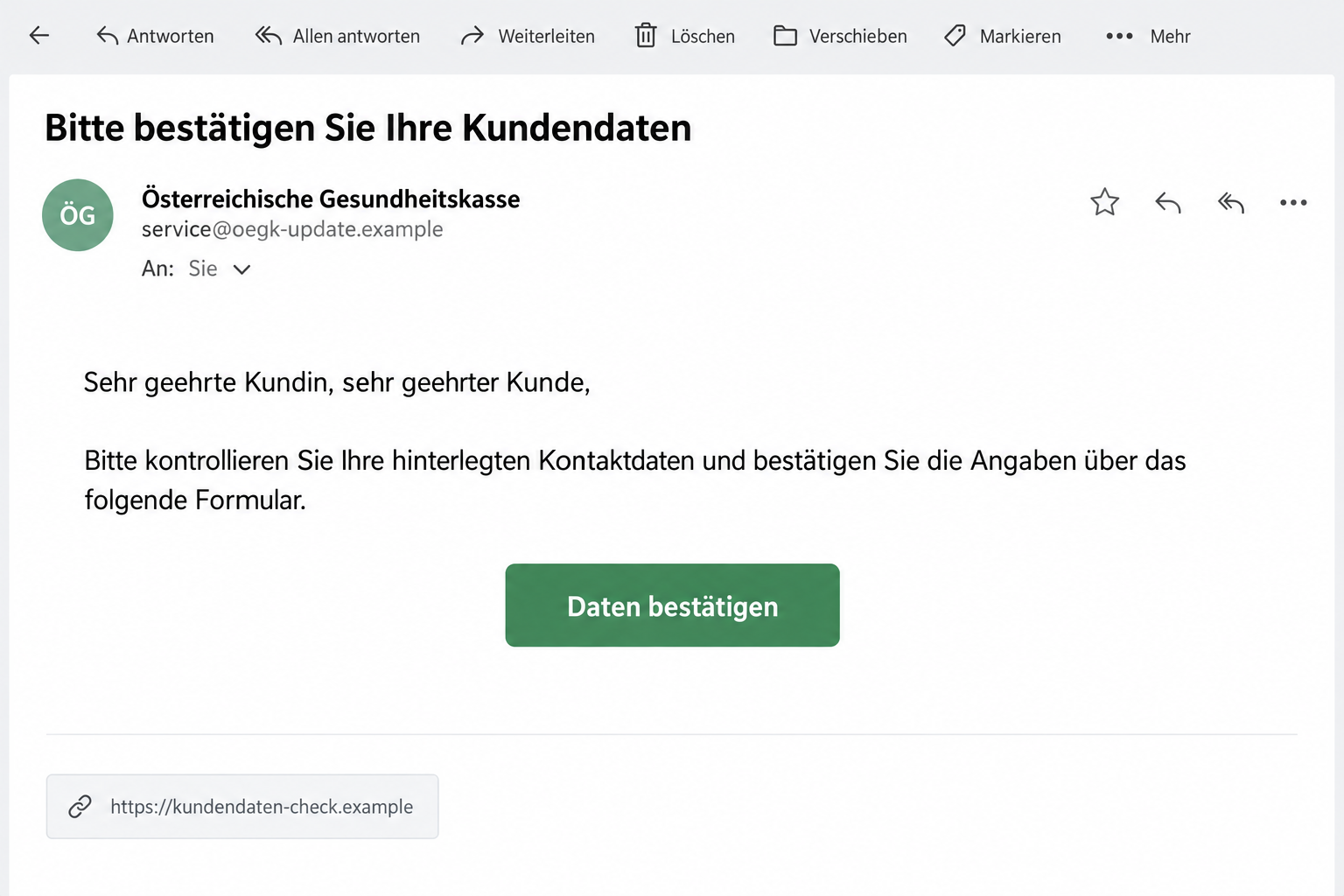Click the Antworten toolbar button
Viewport: 1344px width, 896px height.
tap(155, 36)
